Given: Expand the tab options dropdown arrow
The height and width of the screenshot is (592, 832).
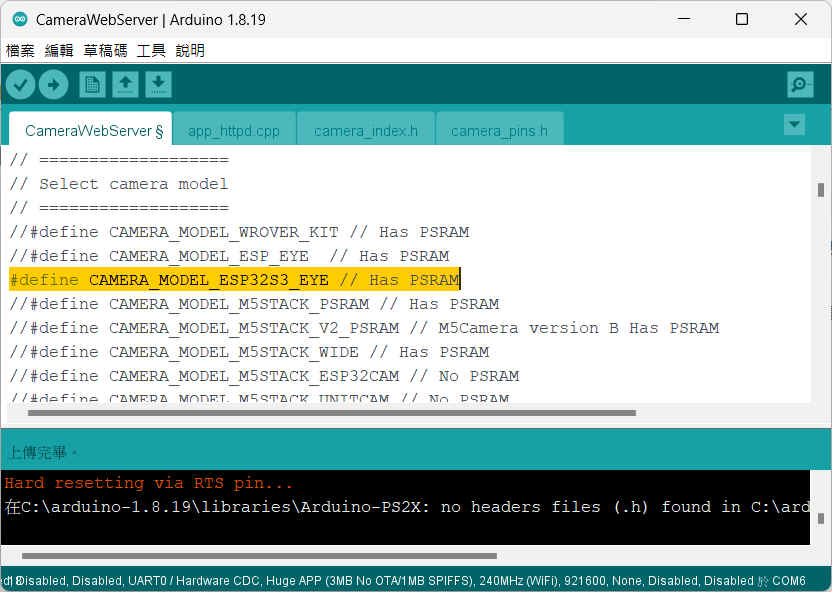Looking at the screenshot, I should (x=794, y=125).
